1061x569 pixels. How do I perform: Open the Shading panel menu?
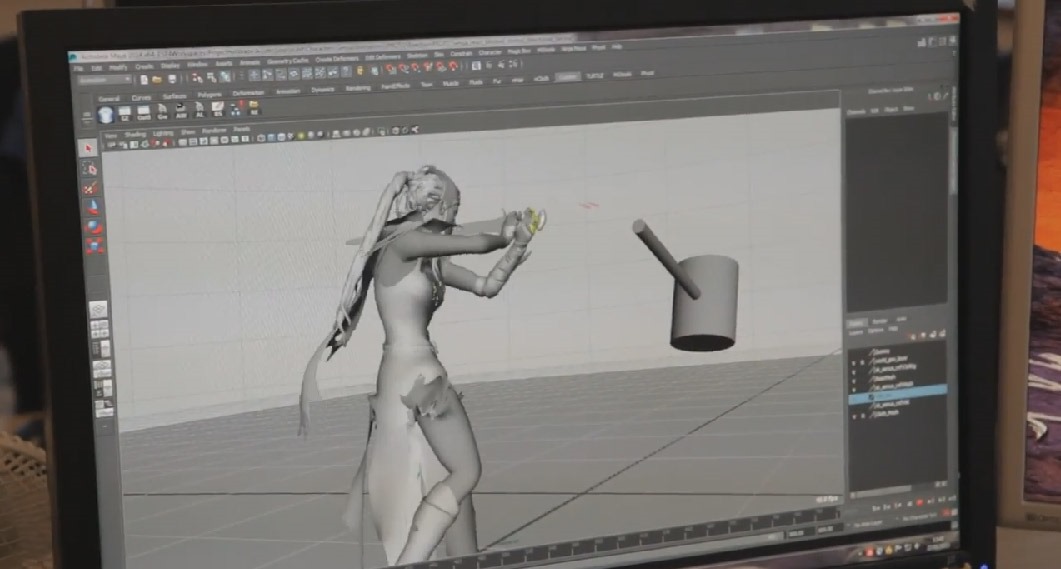tap(135, 132)
